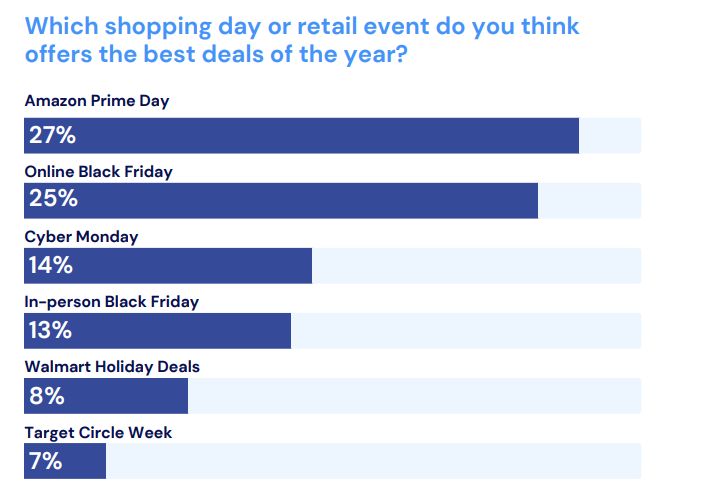This screenshot has height=498, width=708.
Task: Select the 25% value text
Action: point(52,200)
